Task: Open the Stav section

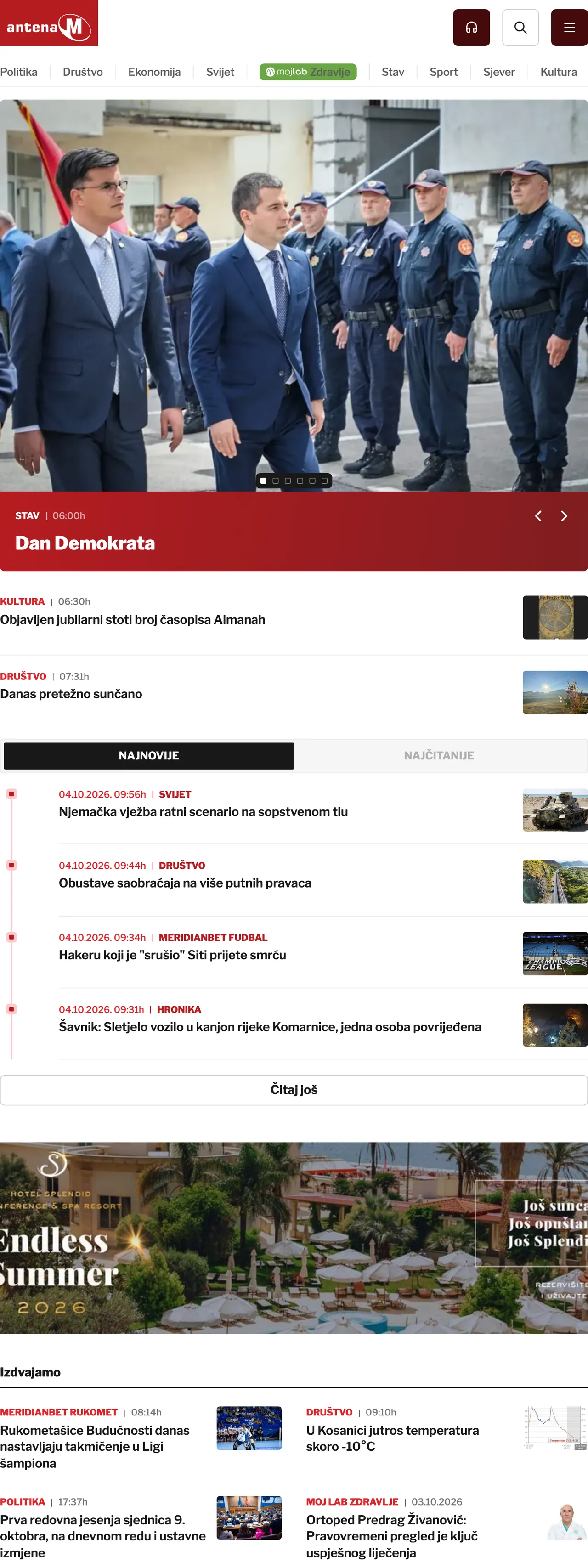Action: 393,72
